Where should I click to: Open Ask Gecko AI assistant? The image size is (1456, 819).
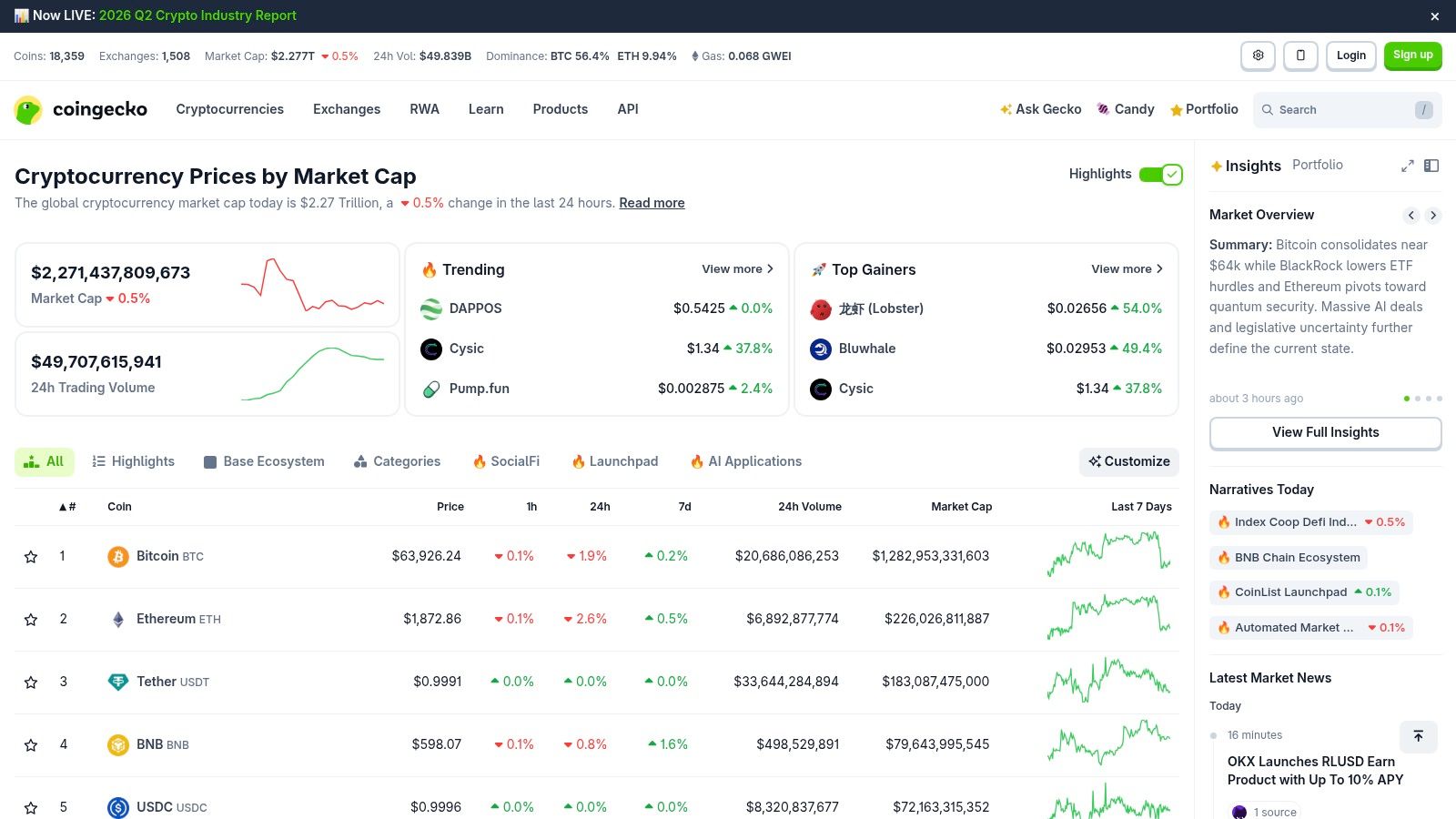tap(1040, 109)
